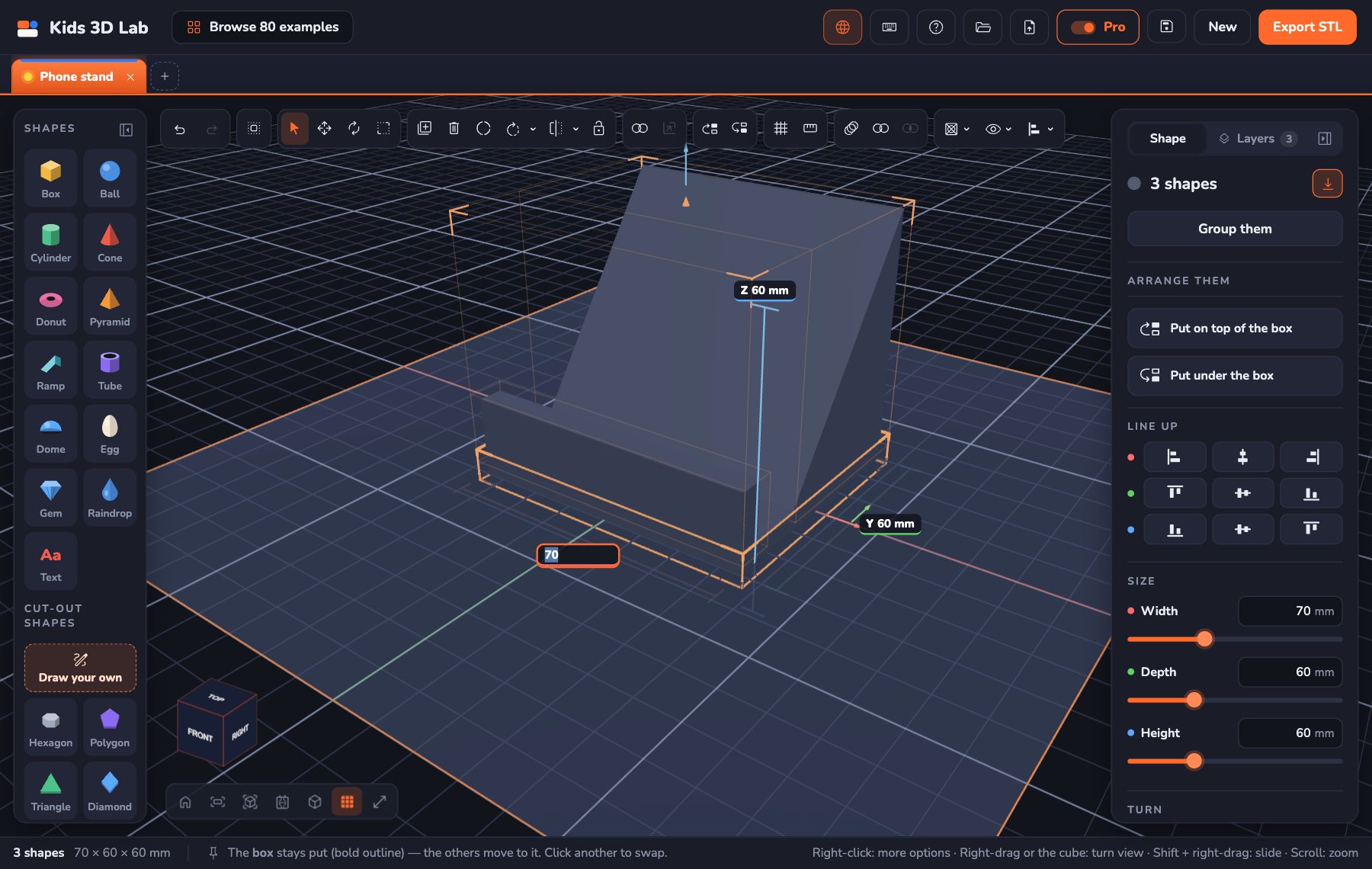Add an Egg shape
This screenshot has width=1372, height=869.
pos(110,434)
